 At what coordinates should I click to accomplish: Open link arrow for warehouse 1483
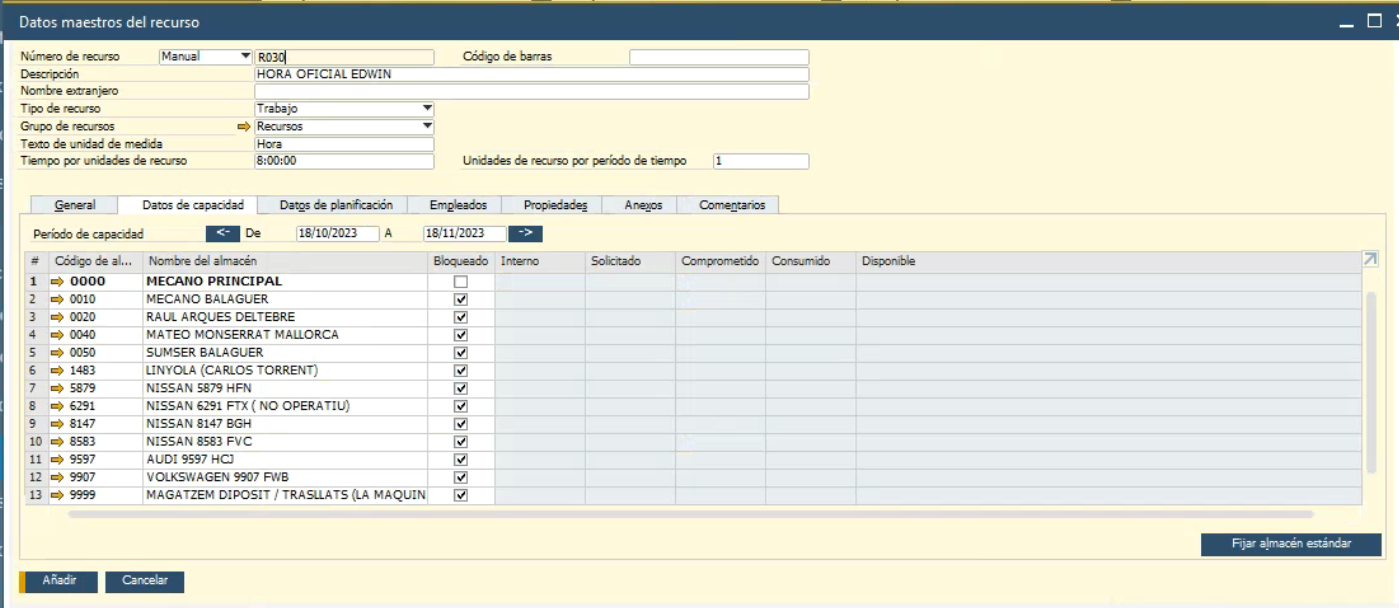click(x=57, y=371)
